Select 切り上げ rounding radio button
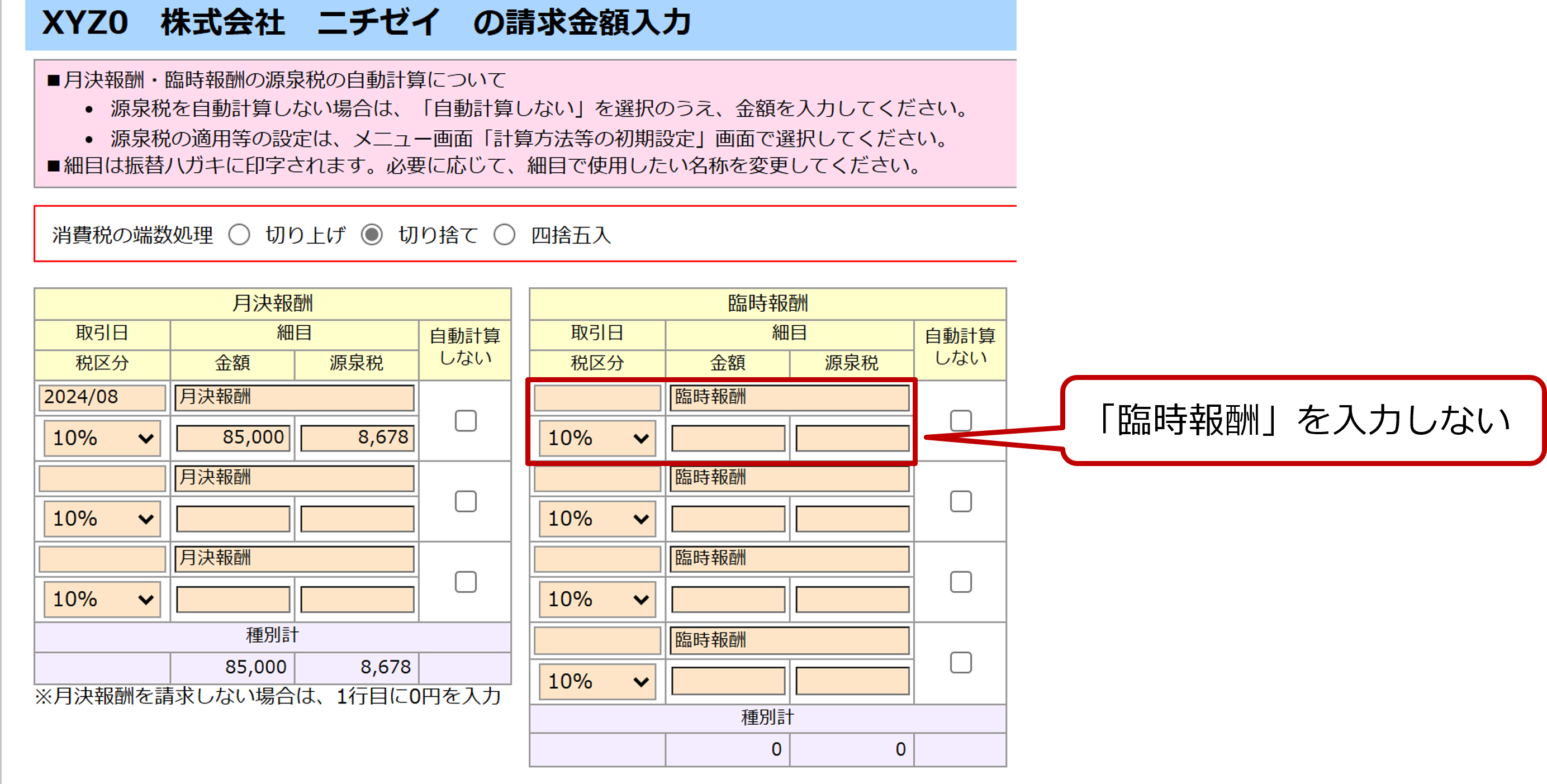 239,235
